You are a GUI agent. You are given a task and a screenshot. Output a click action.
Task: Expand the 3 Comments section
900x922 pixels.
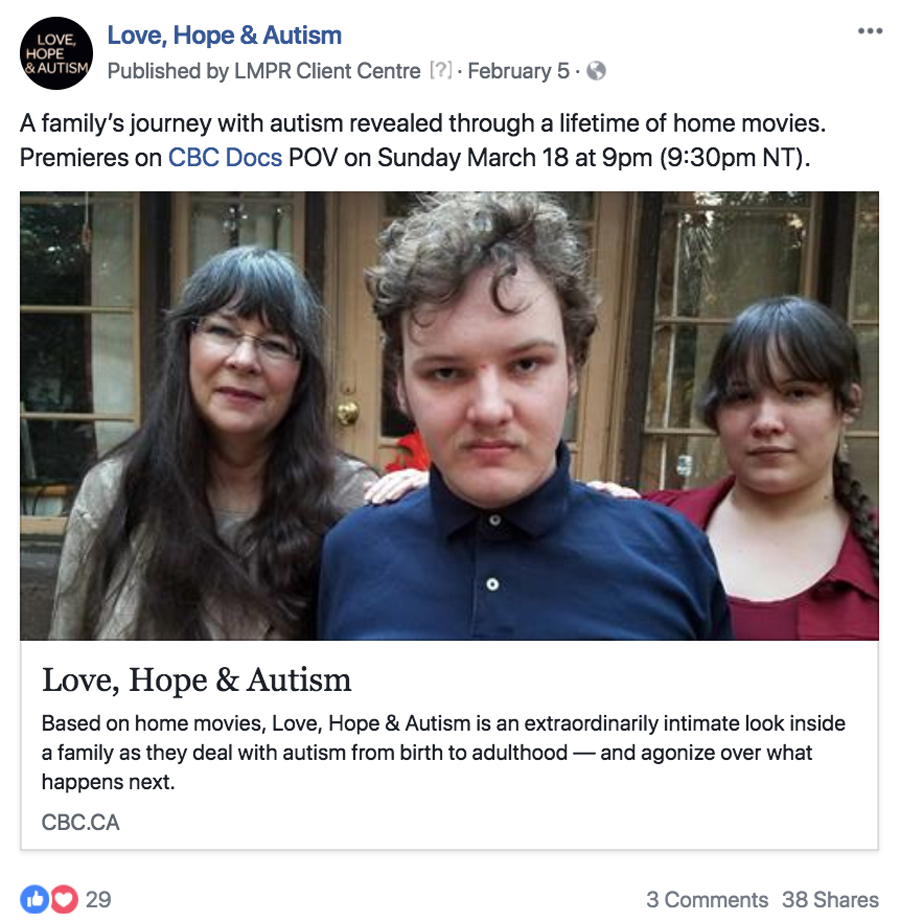(x=707, y=900)
